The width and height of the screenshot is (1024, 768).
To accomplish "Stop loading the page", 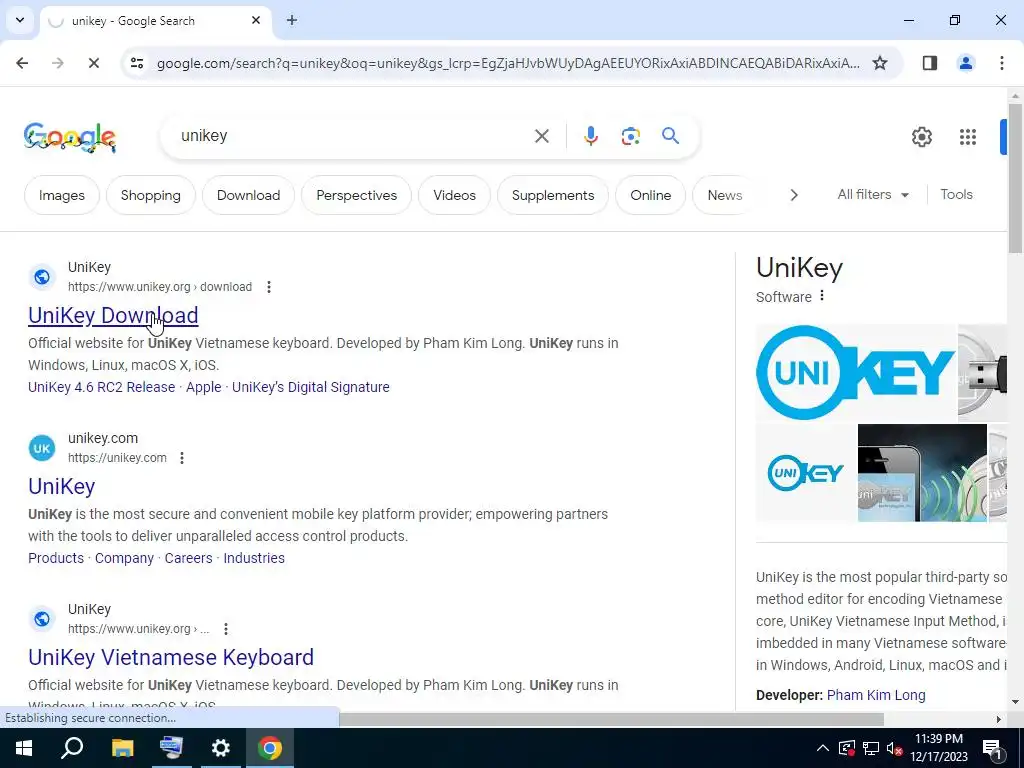I will point(93,63).
